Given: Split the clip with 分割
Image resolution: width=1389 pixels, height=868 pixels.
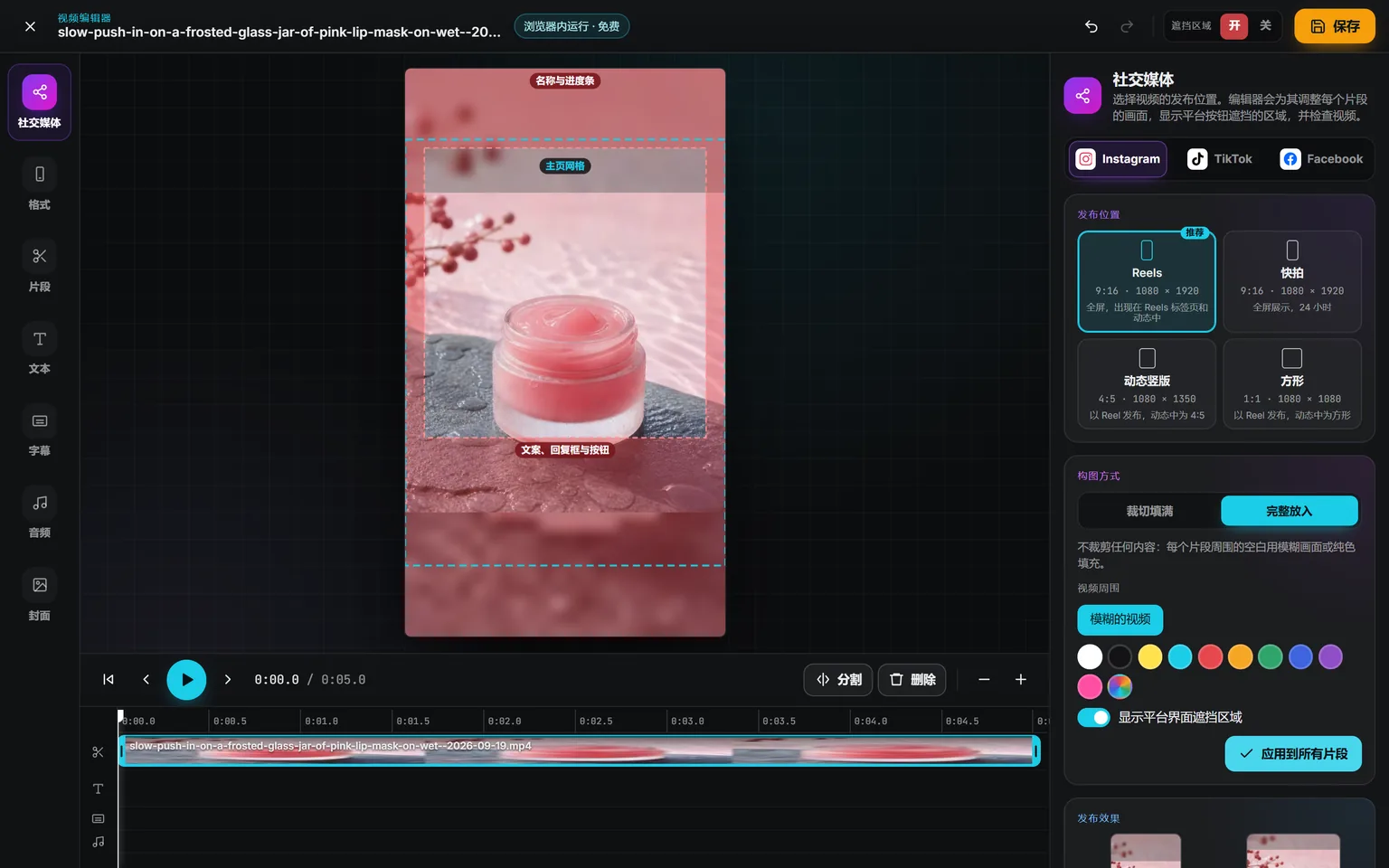Looking at the screenshot, I should 838,680.
